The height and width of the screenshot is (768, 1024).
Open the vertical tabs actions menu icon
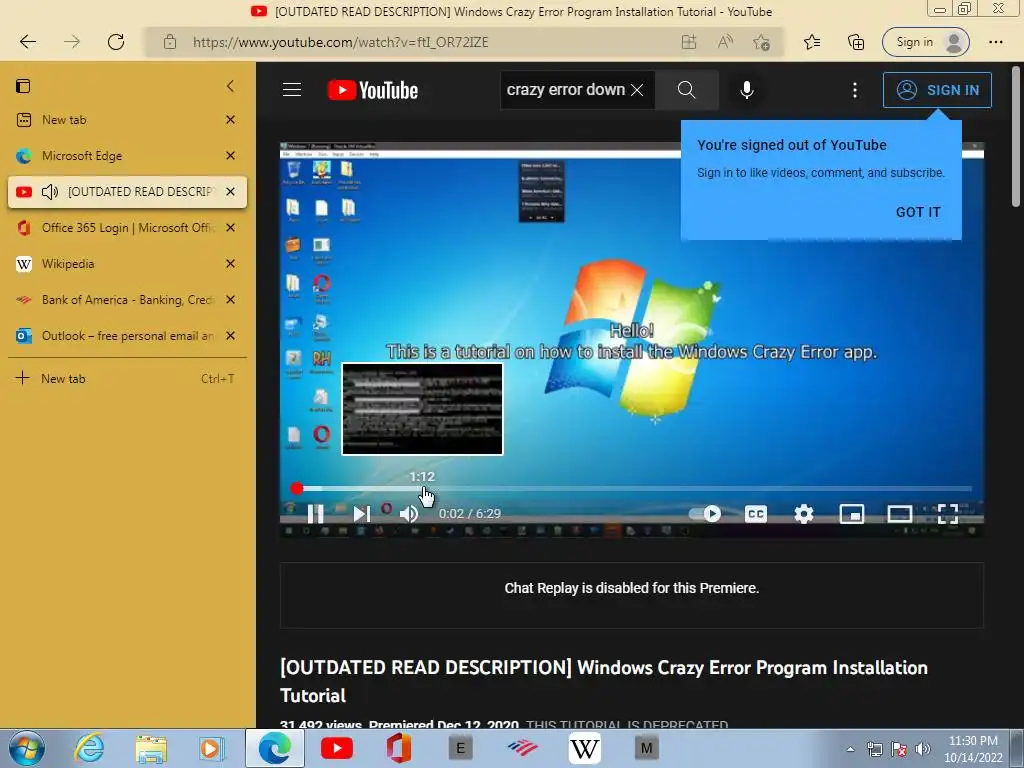coord(24,86)
